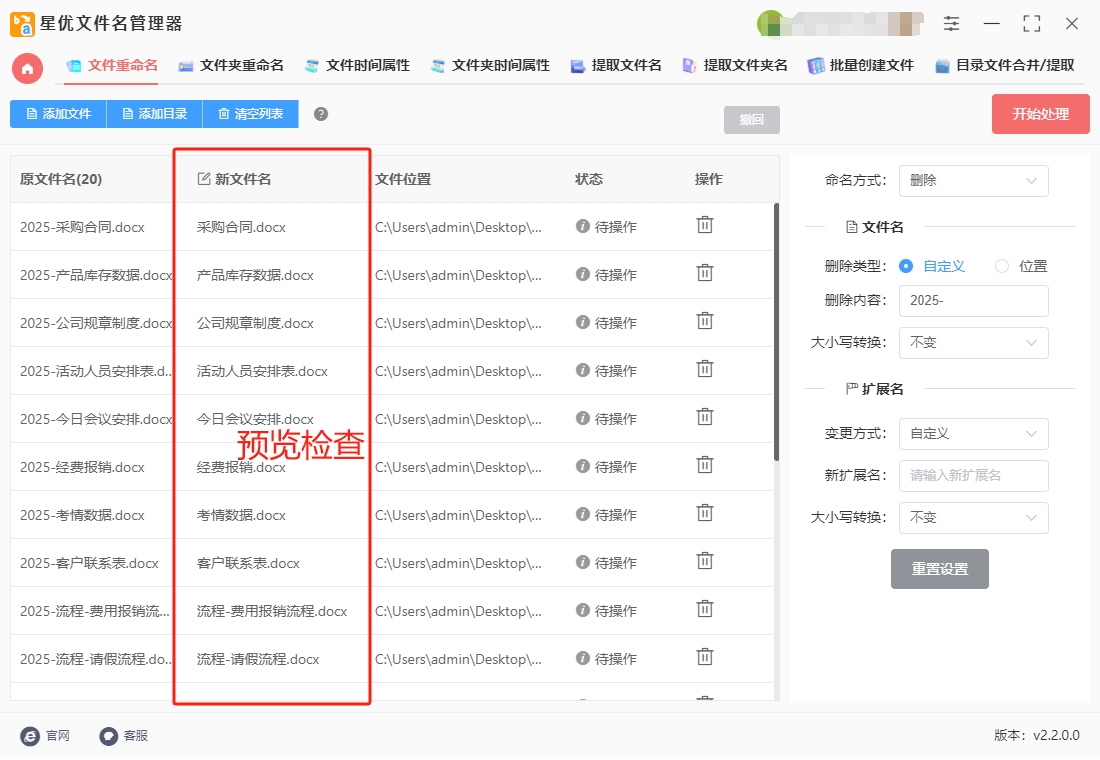The height and width of the screenshot is (760, 1100).
Task: Switch to 文件夹重命名 tab
Action: [231, 66]
